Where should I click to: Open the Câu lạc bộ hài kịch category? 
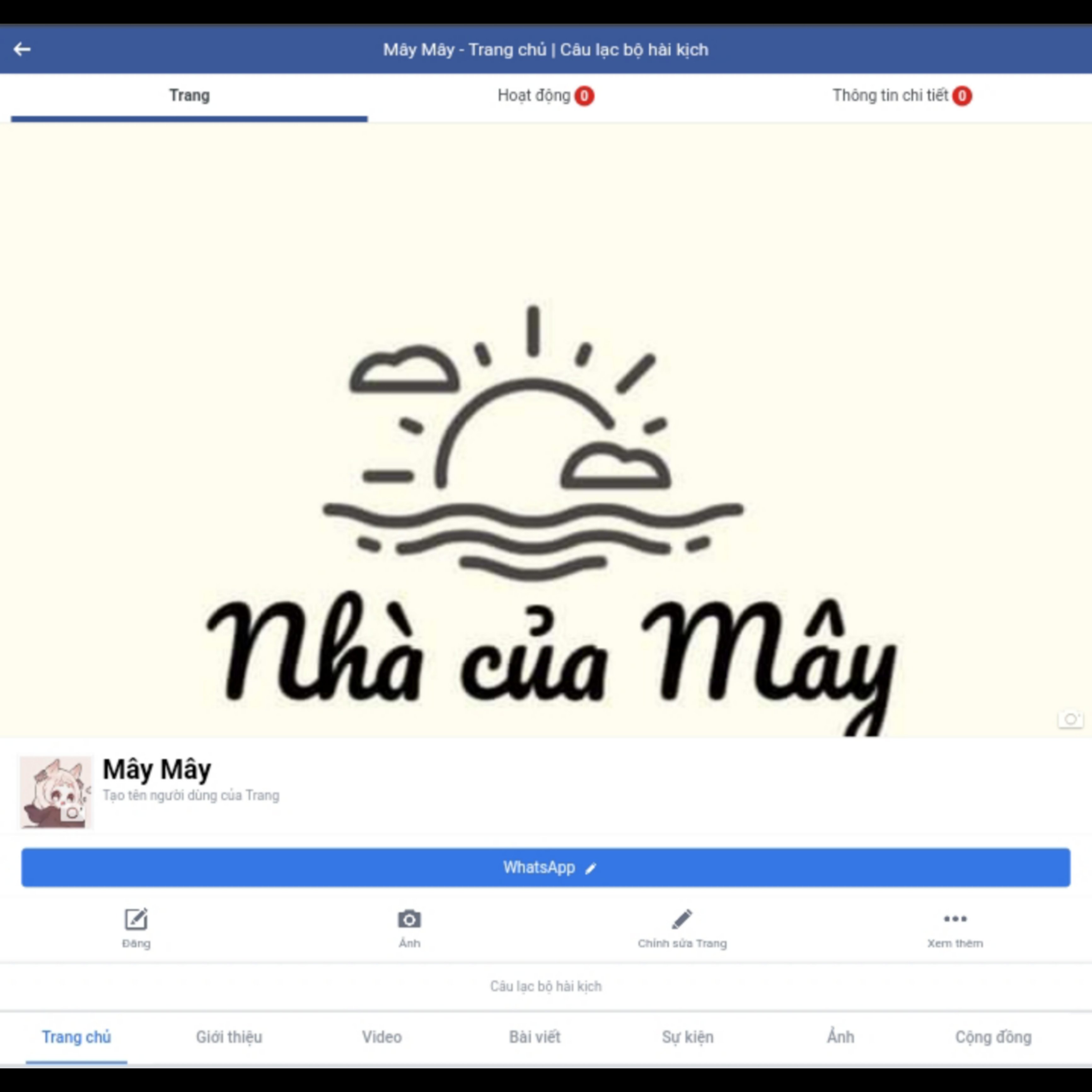(x=546, y=986)
